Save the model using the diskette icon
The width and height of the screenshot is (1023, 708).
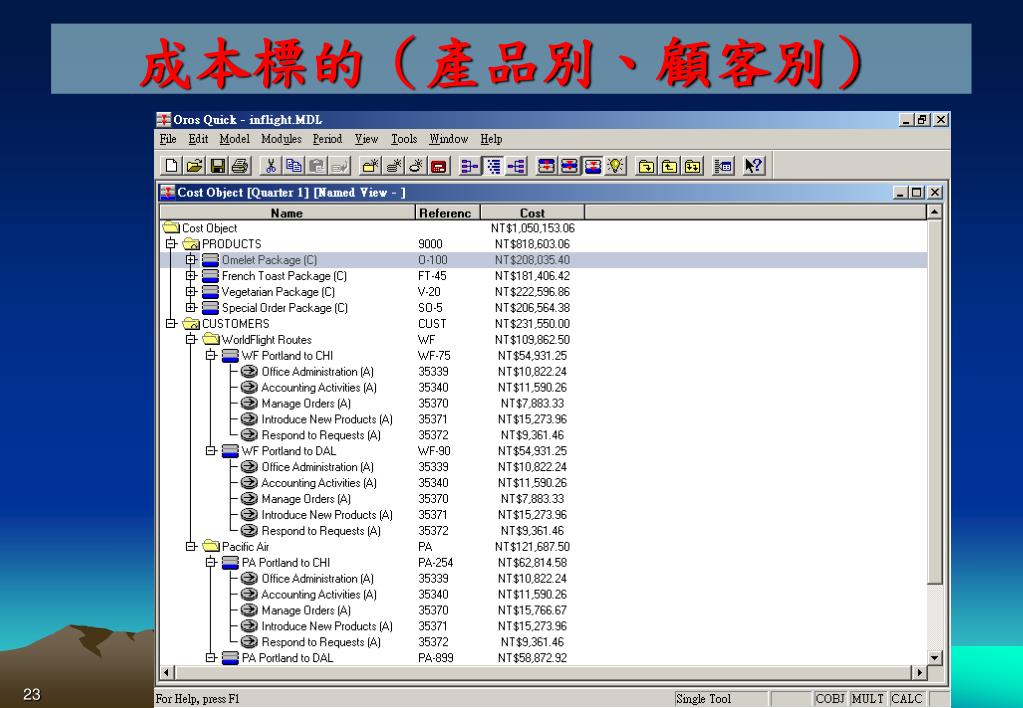point(217,166)
